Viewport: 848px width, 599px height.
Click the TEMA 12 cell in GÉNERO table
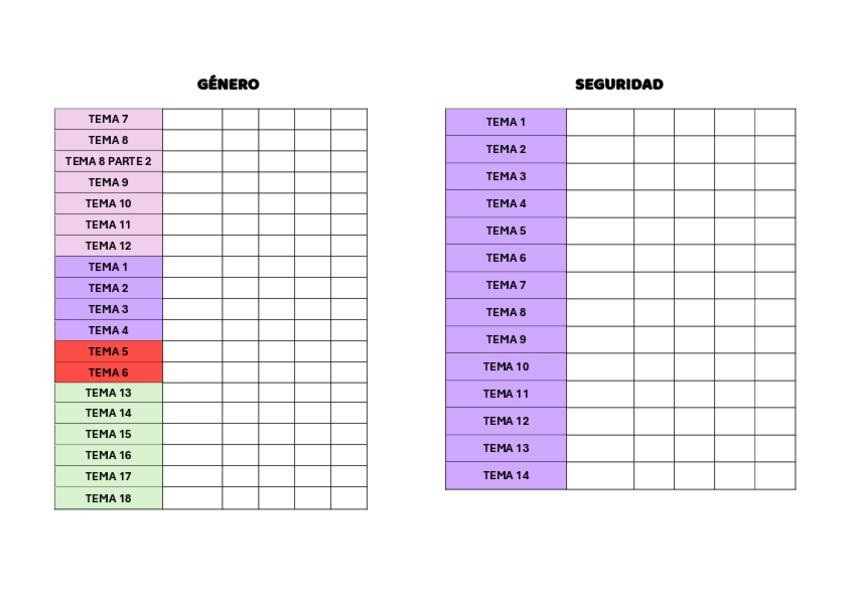108,245
